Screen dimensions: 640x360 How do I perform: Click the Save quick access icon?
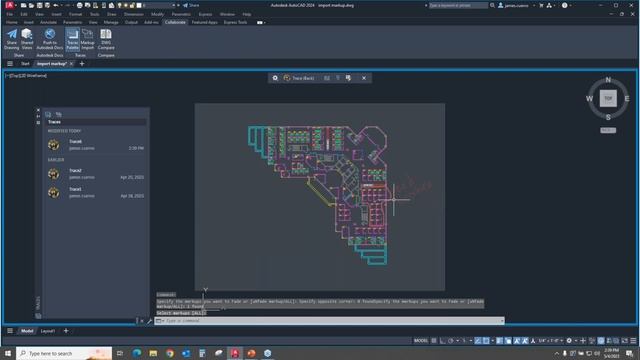40,5
